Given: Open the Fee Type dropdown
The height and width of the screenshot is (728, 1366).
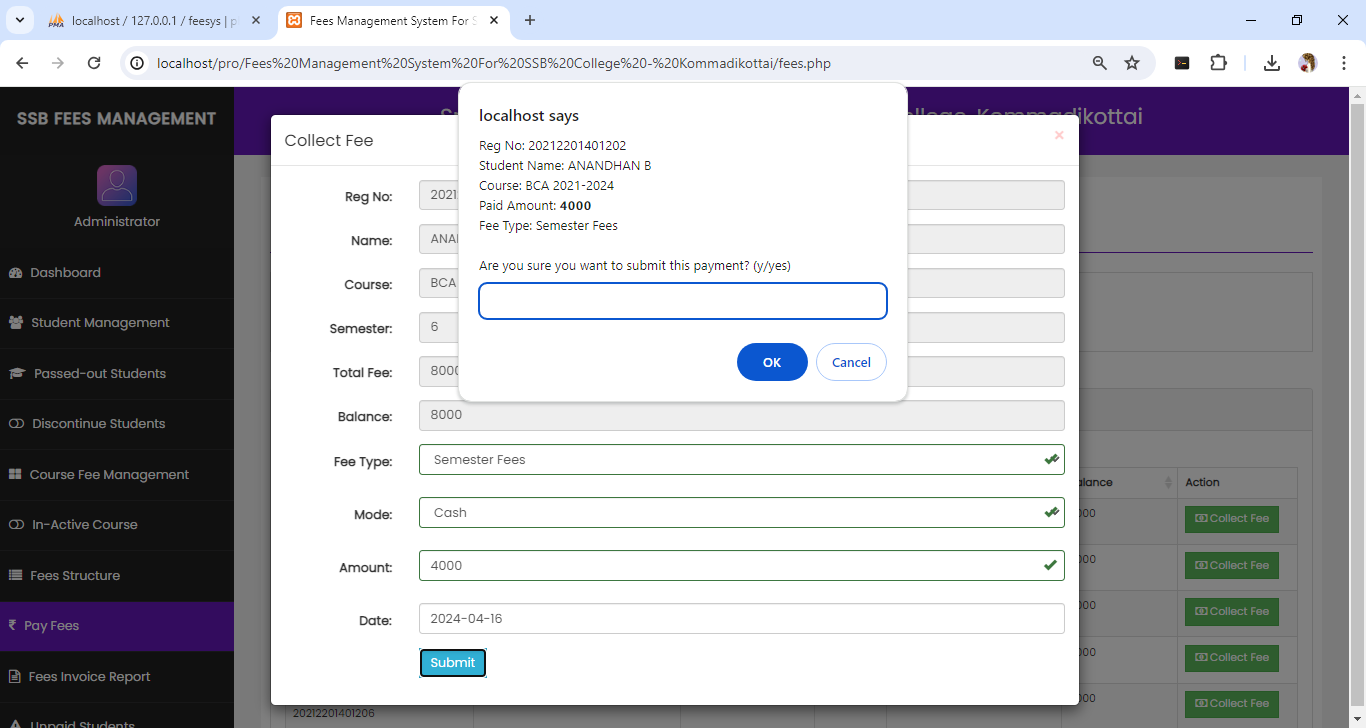Looking at the screenshot, I should click(x=741, y=460).
